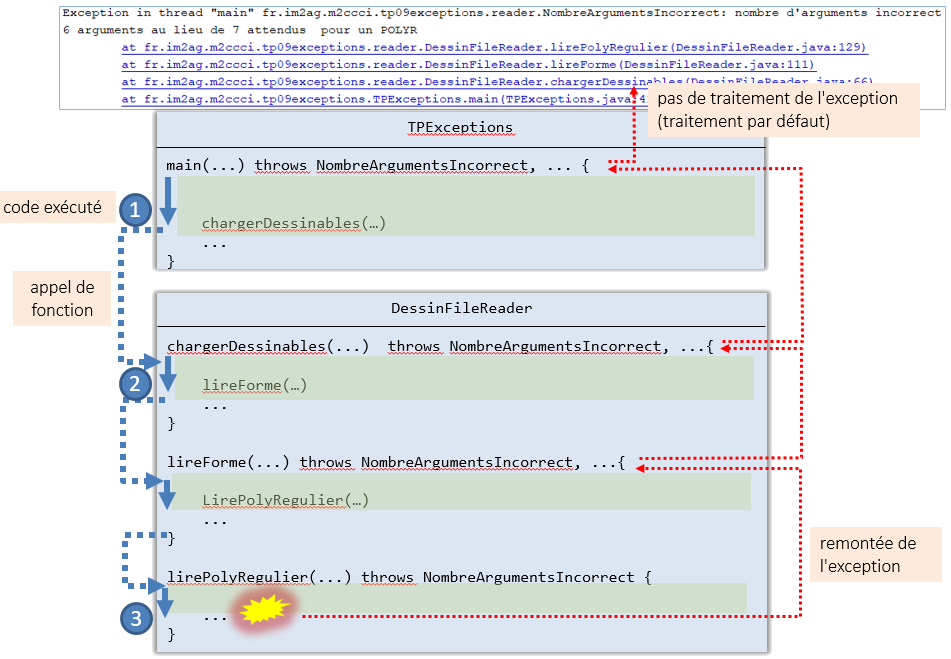This screenshot has width=951, height=659.
Task: Click the yellow explosion star icon
Action: (265, 611)
